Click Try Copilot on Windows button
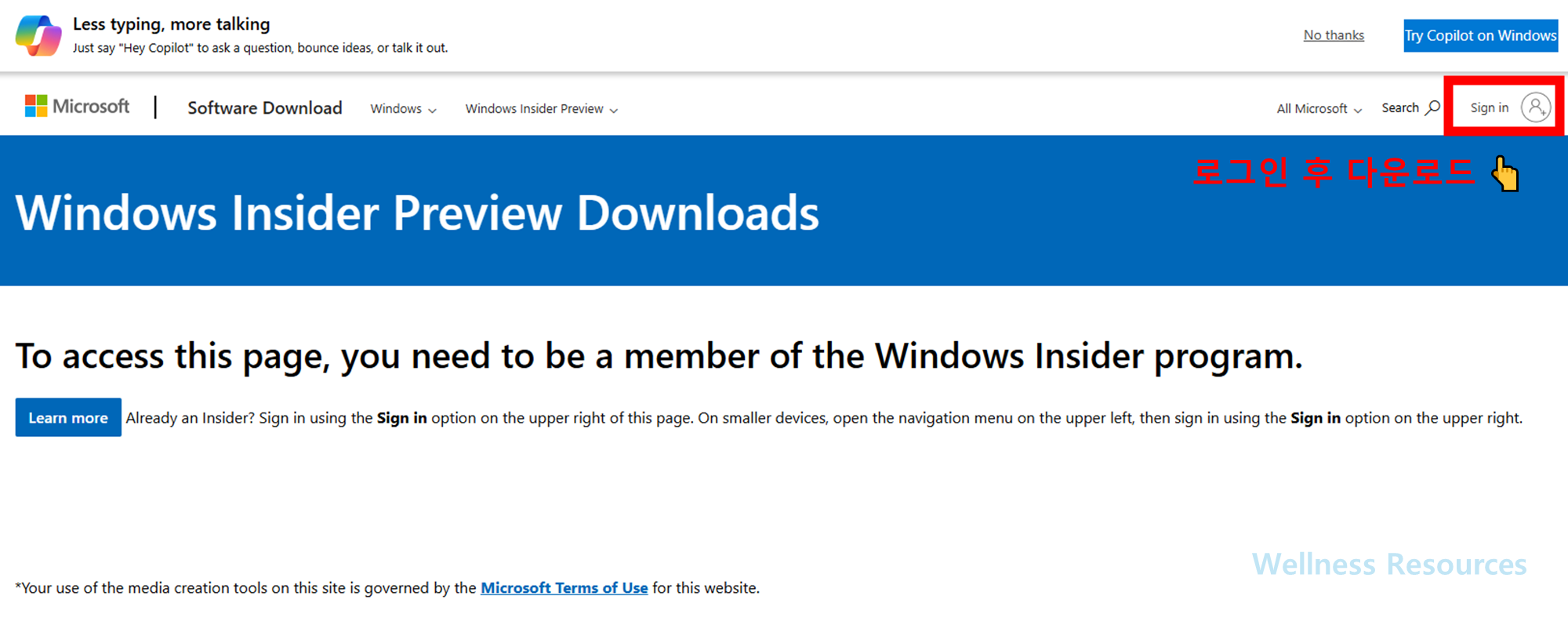Image resolution: width=1568 pixels, height=625 pixels. 1480,35
